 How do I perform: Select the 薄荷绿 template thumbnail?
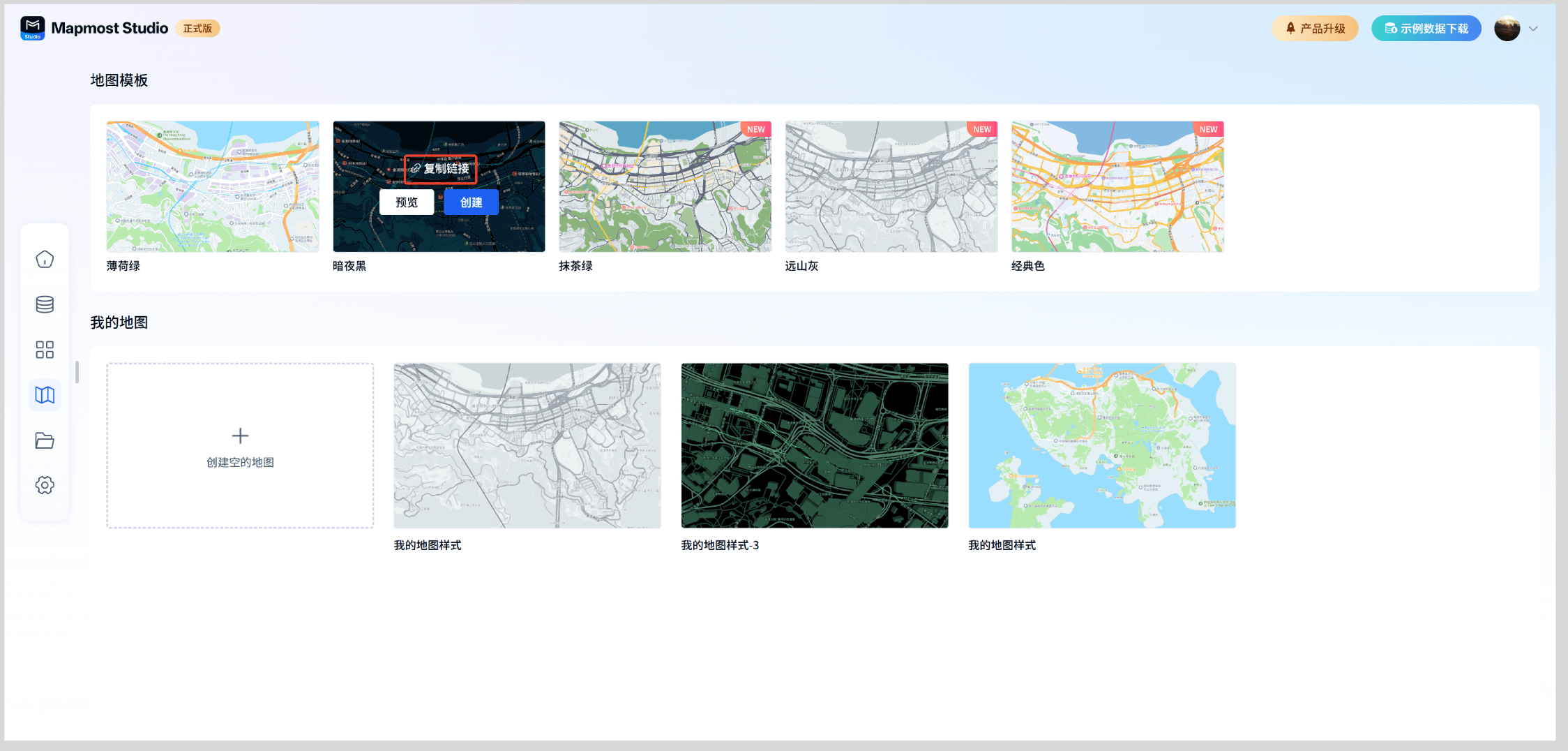(x=213, y=186)
